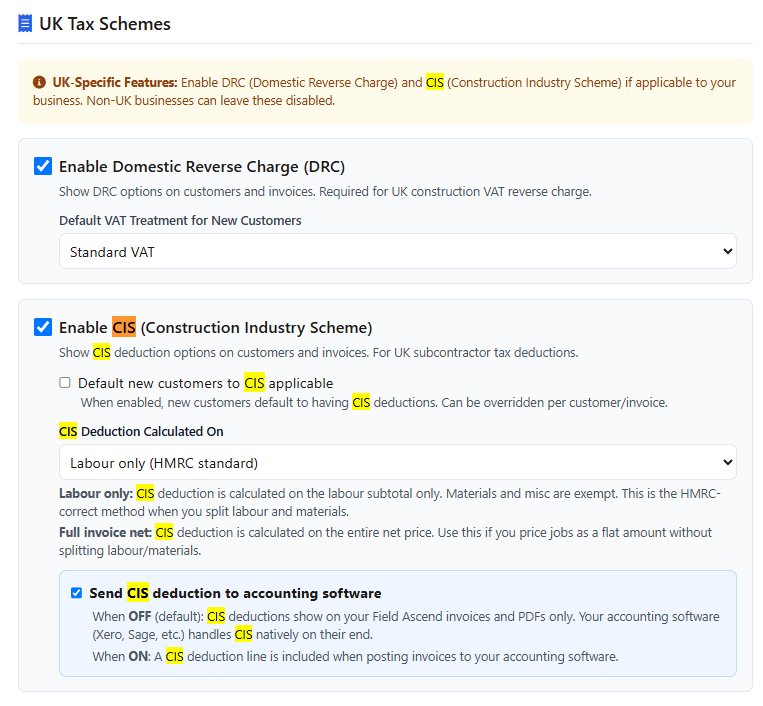Click the bold 'Full invoice net:' explanation text
763x706 pixels.
click(105, 532)
